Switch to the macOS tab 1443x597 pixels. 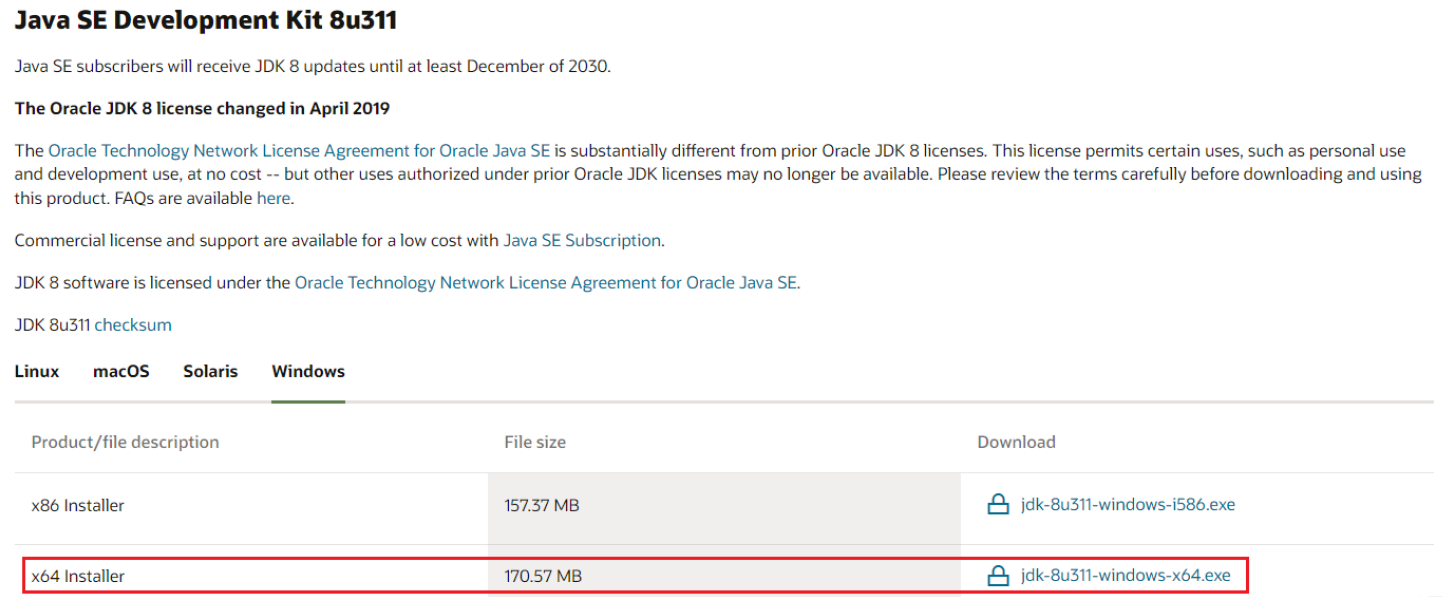click(121, 371)
